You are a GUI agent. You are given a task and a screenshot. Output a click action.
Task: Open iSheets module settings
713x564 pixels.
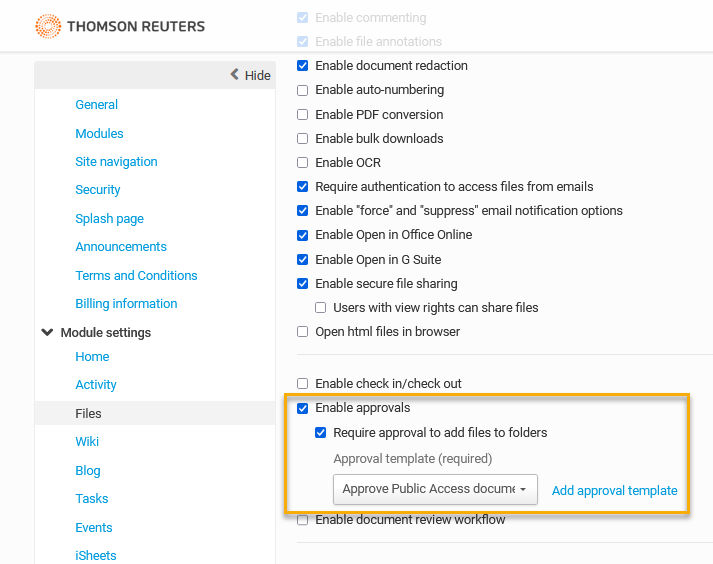(x=95, y=555)
